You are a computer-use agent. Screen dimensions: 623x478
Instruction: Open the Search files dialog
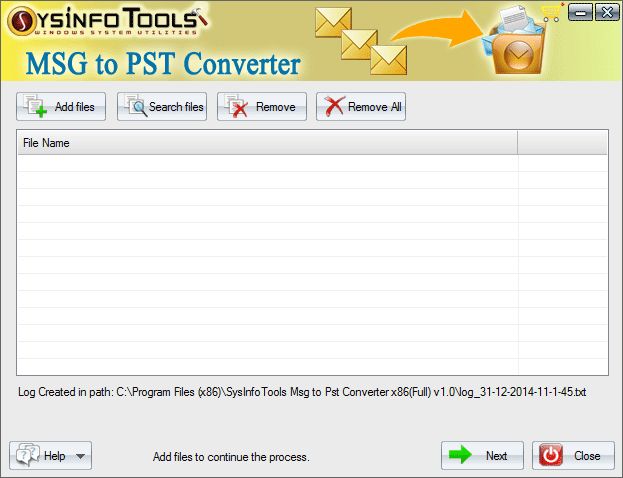coord(162,106)
